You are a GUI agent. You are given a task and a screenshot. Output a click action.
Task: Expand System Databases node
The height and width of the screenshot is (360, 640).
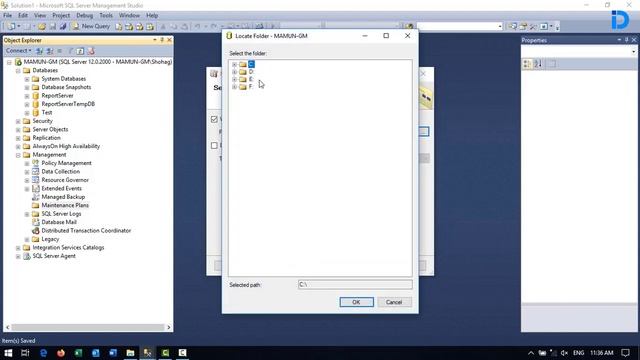pos(27,79)
